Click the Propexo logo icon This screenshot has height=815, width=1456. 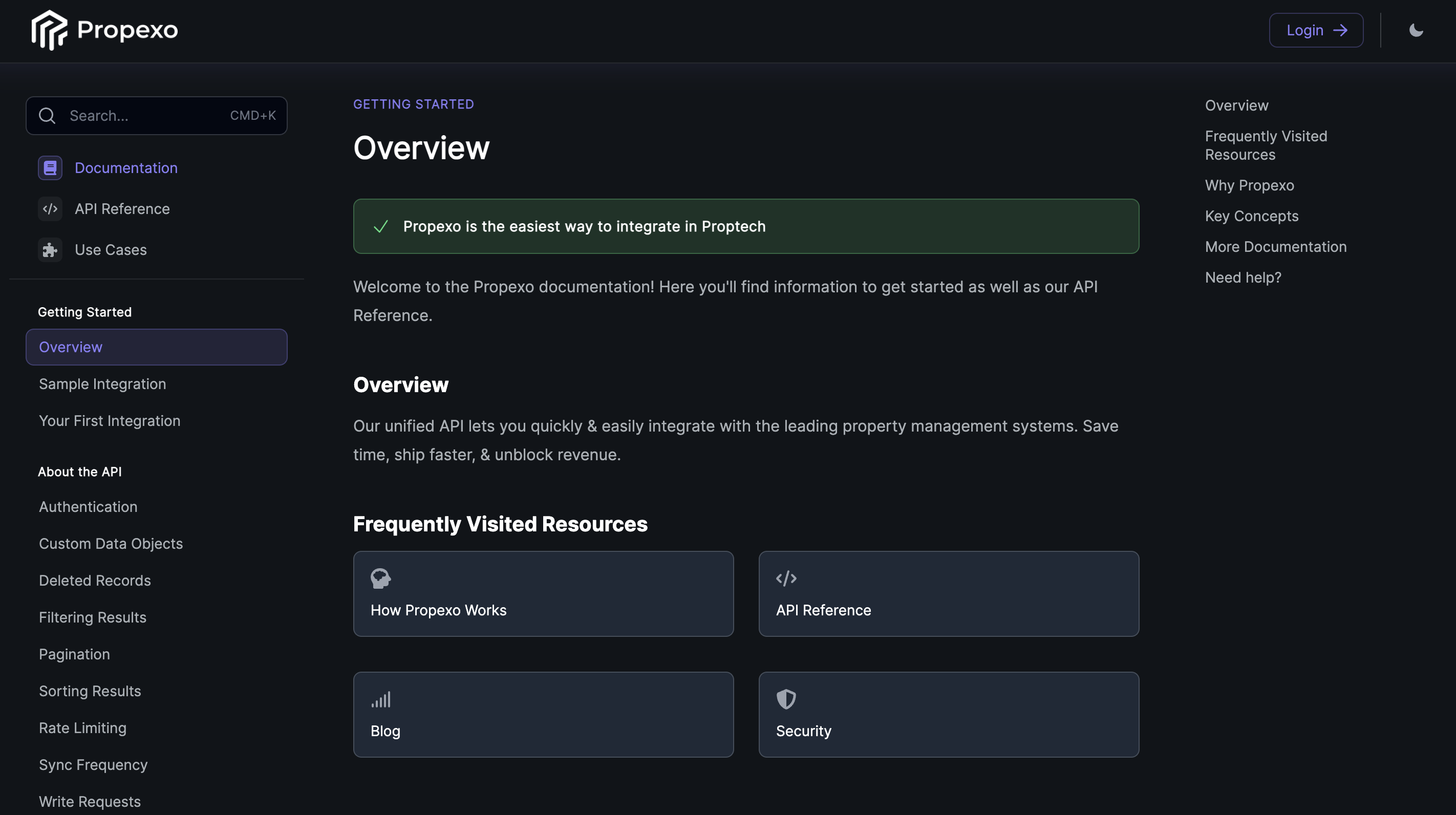(49, 31)
